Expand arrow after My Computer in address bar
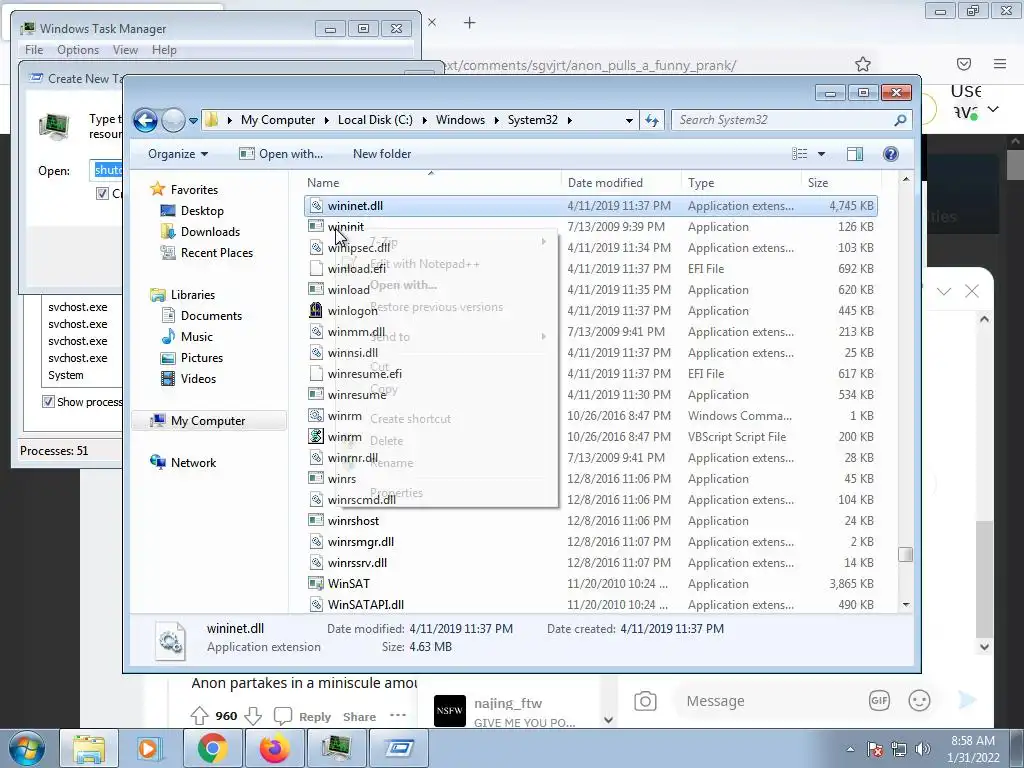 point(327,120)
